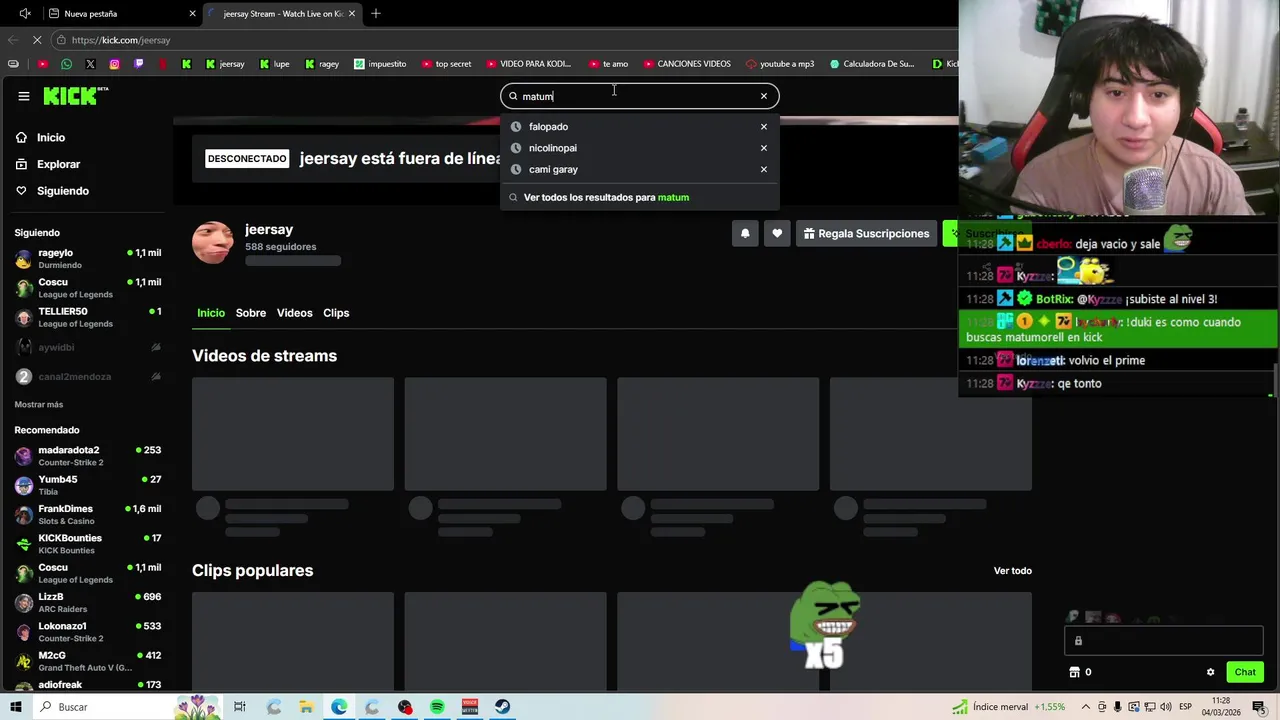Viewport: 1280px width, 720px height.
Task: Open WhatsApp bookmark icon
Action: (x=66, y=64)
